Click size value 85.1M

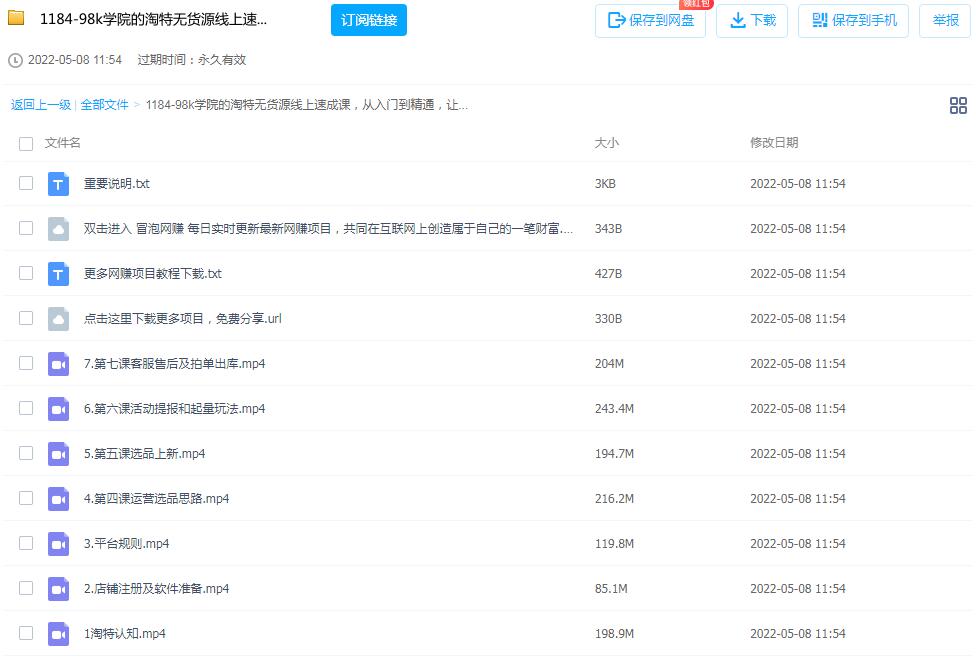click(611, 589)
